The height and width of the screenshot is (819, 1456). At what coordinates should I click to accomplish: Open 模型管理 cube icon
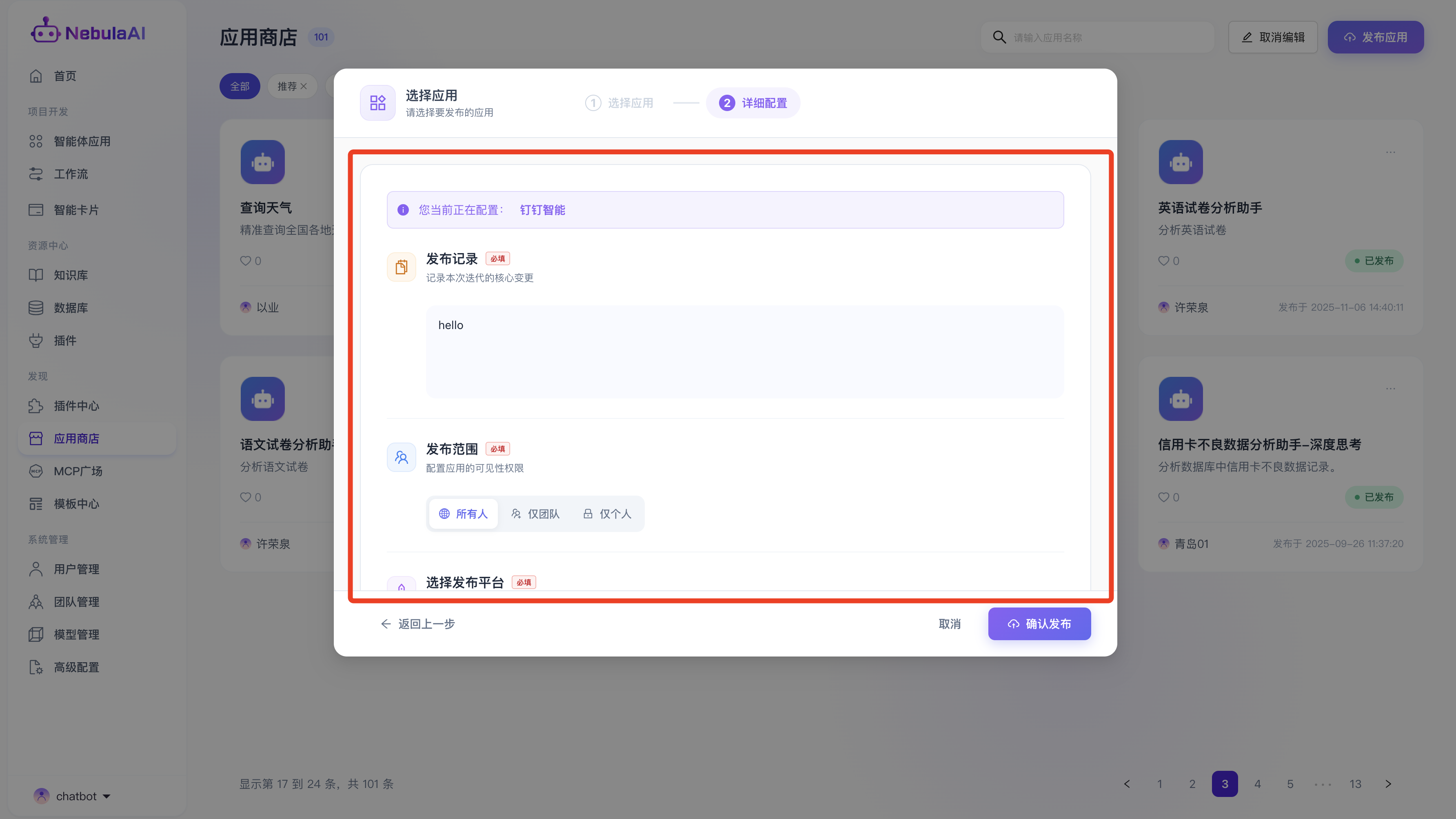[x=36, y=634]
